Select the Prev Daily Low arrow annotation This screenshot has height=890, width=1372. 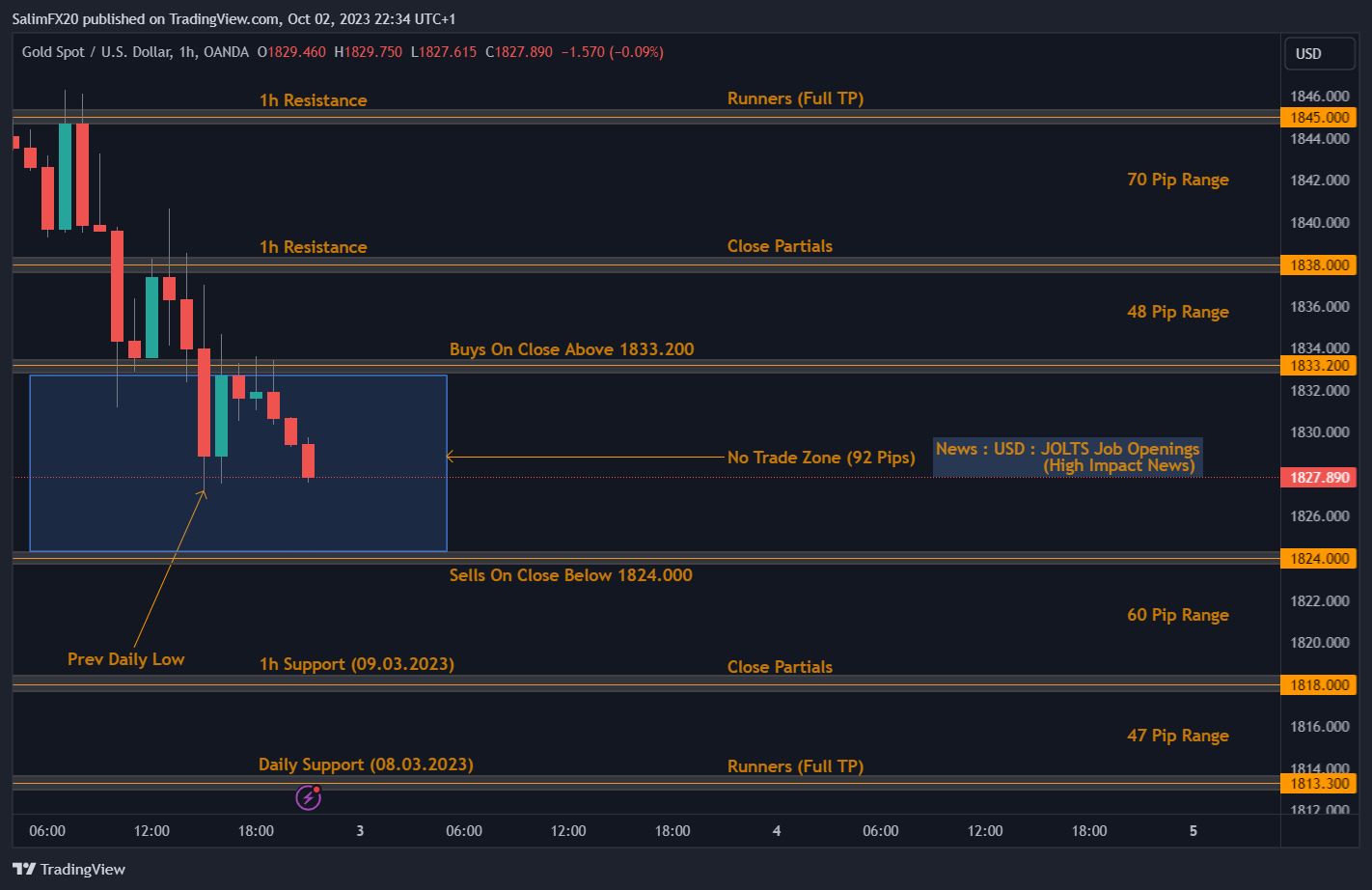(x=125, y=659)
